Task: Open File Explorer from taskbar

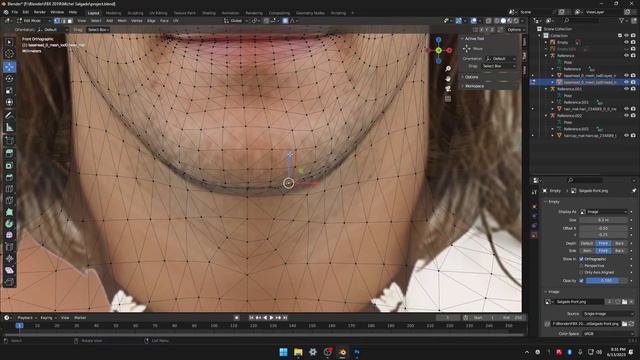Action: pos(298,352)
